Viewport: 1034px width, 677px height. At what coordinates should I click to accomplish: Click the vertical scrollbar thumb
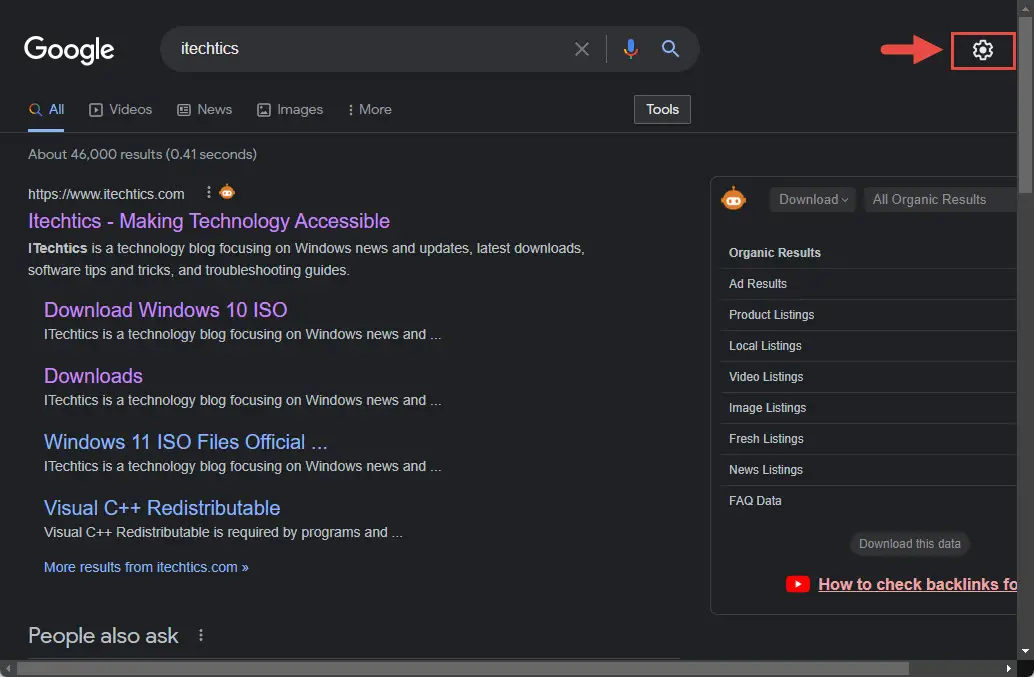click(x=1025, y=105)
